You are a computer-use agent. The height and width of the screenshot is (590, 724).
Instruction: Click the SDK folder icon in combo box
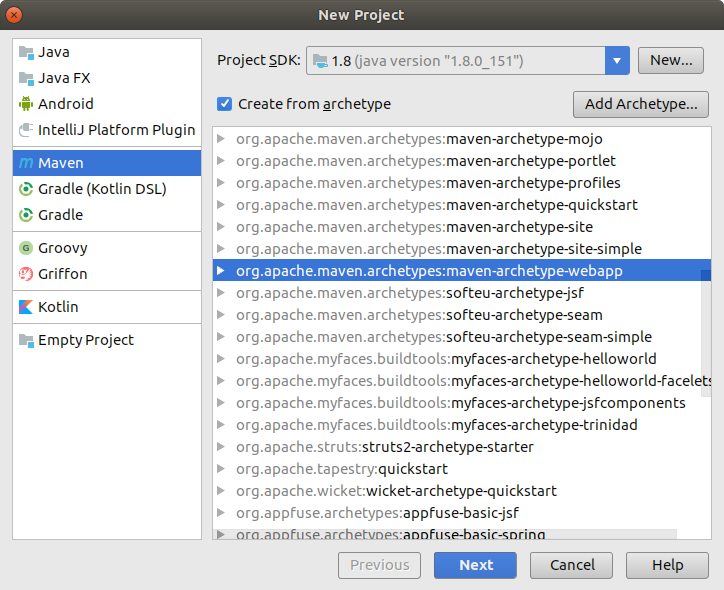[x=320, y=61]
